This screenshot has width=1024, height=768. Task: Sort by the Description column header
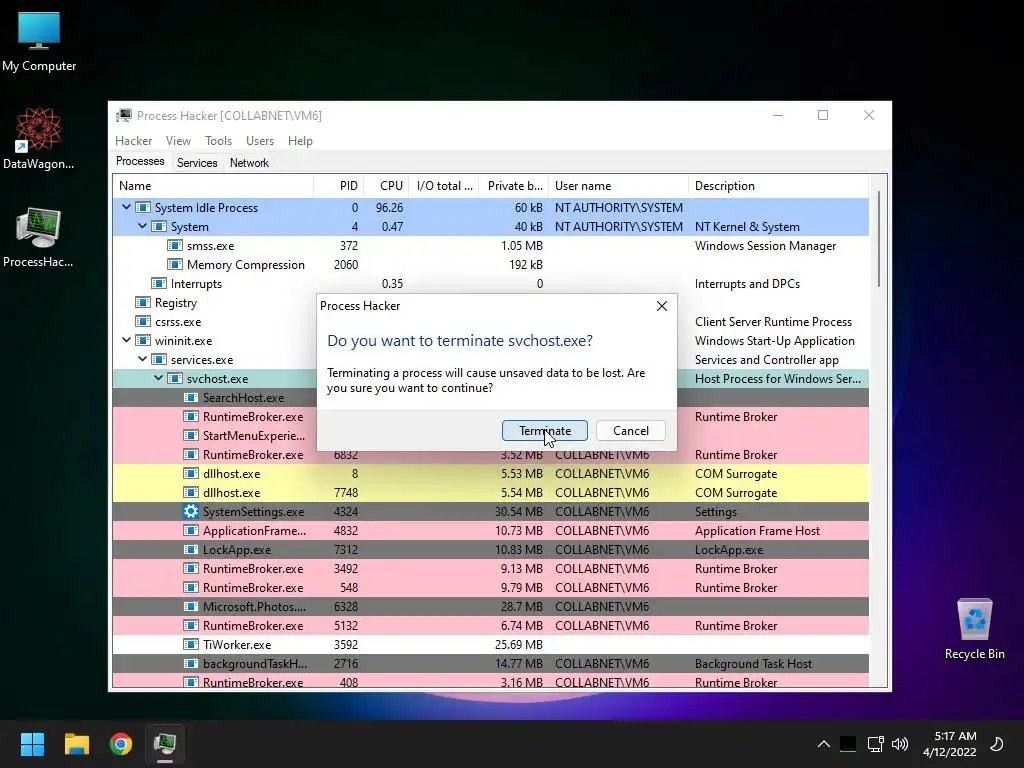(778, 186)
